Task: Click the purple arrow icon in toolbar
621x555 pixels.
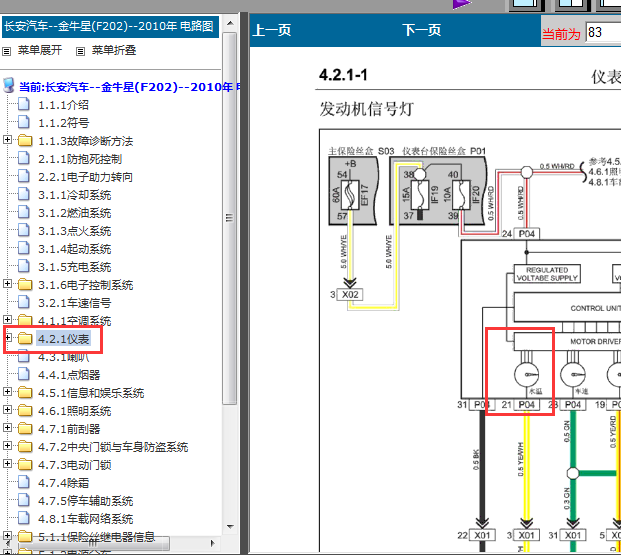Action: point(462,4)
